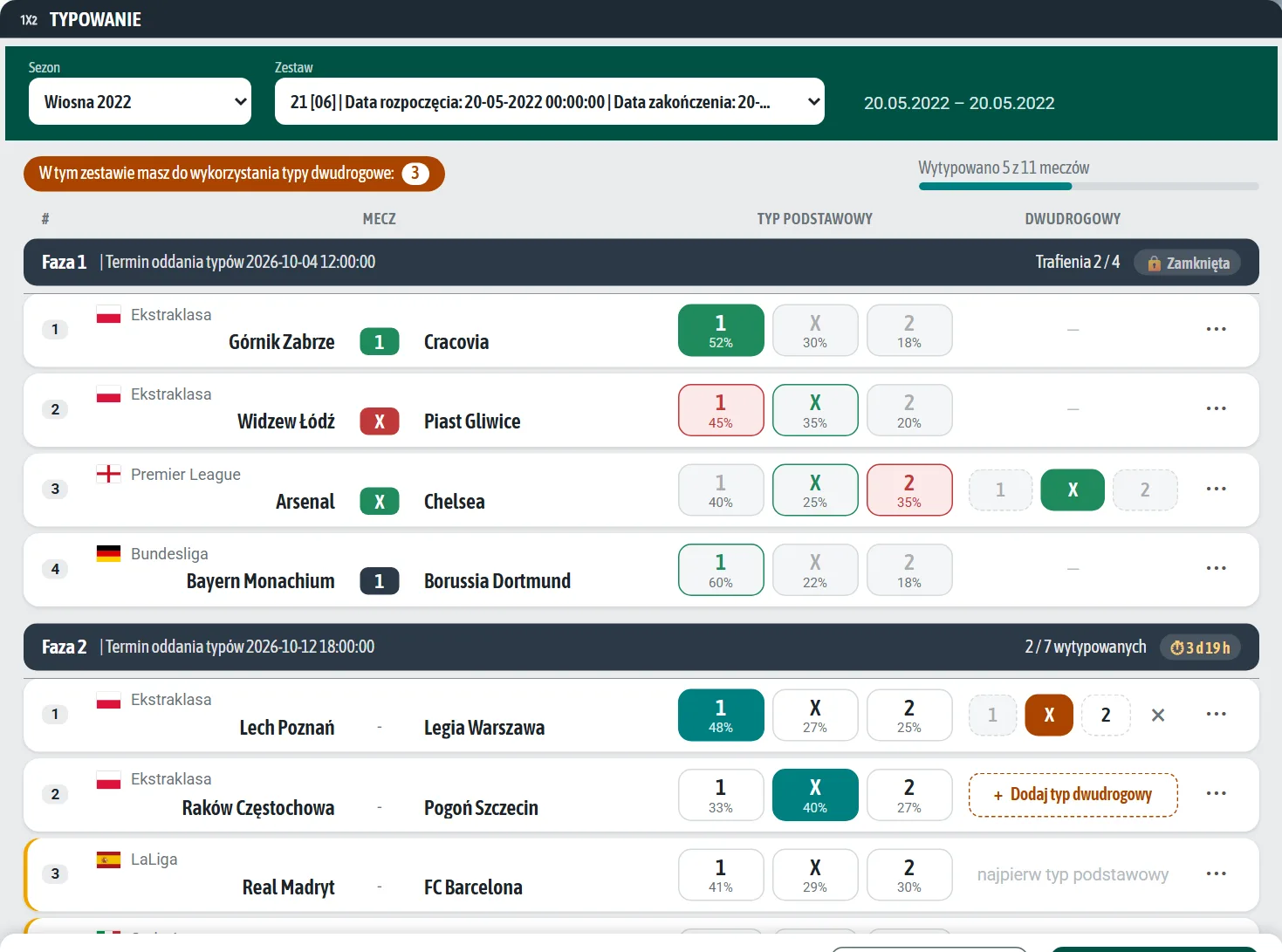Click the 2 35% pick for Arsenal vs Chelsea
The image size is (1282, 952).
click(x=909, y=490)
